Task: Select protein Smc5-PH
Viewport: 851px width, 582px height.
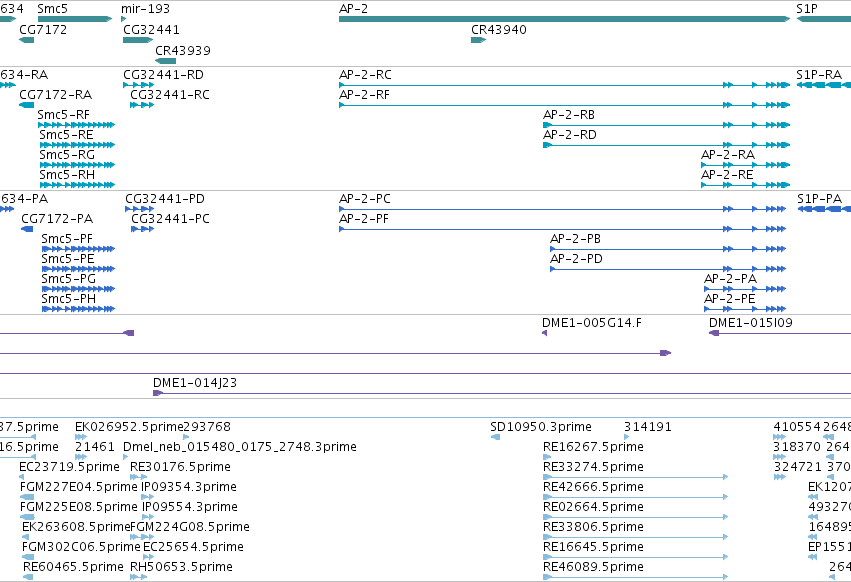Action: click(79, 309)
